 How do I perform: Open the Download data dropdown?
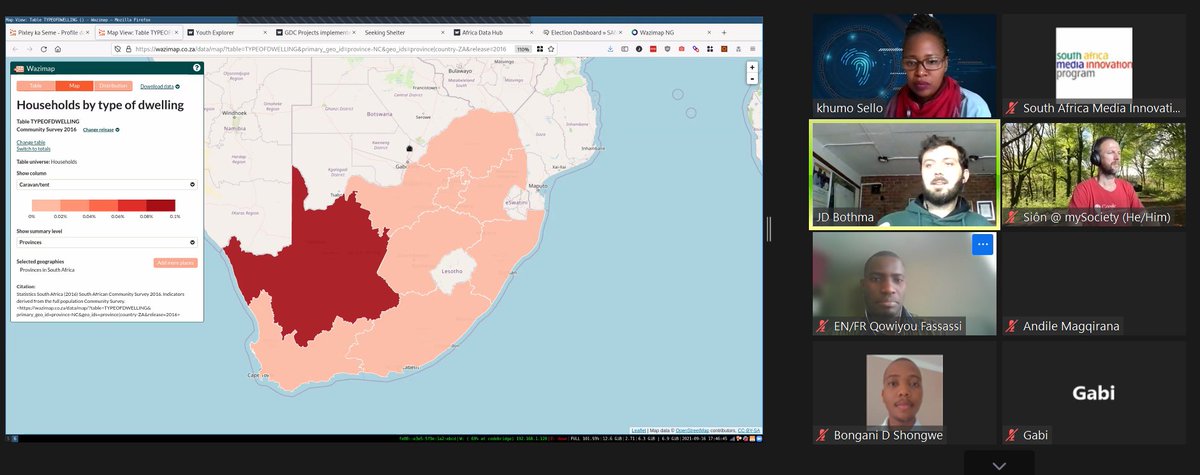click(x=159, y=87)
